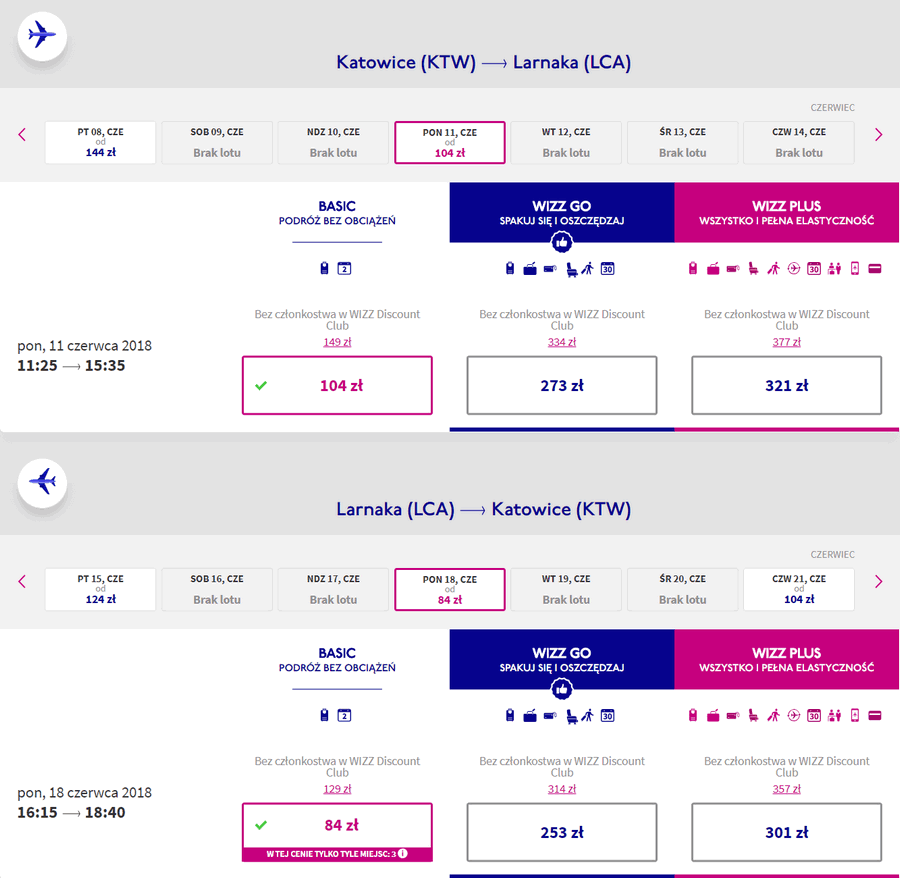Open the 357 zł non-member price link
This screenshot has height=878, width=900.
click(786, 789)
